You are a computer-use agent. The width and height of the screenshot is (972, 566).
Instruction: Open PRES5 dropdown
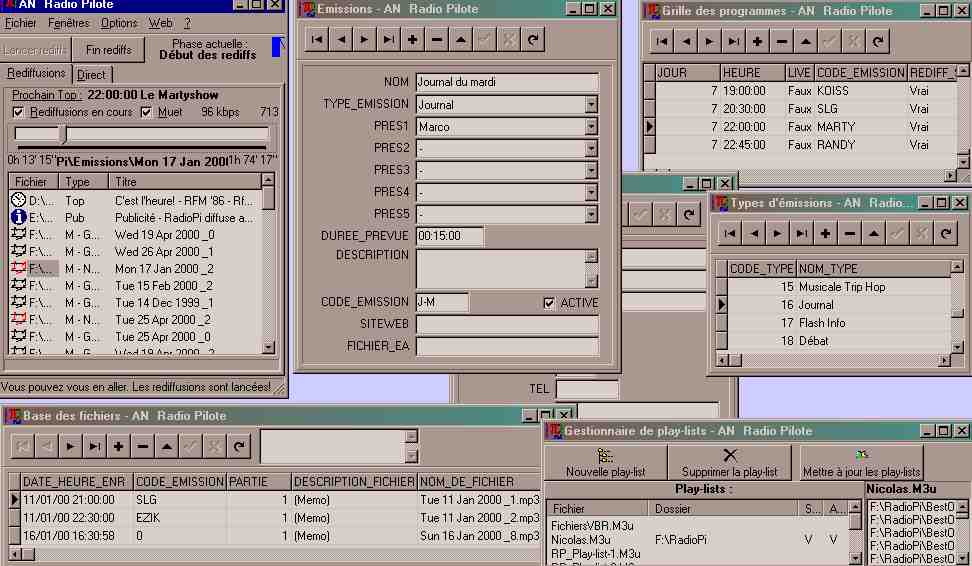pyautogui.click(x=591, y=214)
